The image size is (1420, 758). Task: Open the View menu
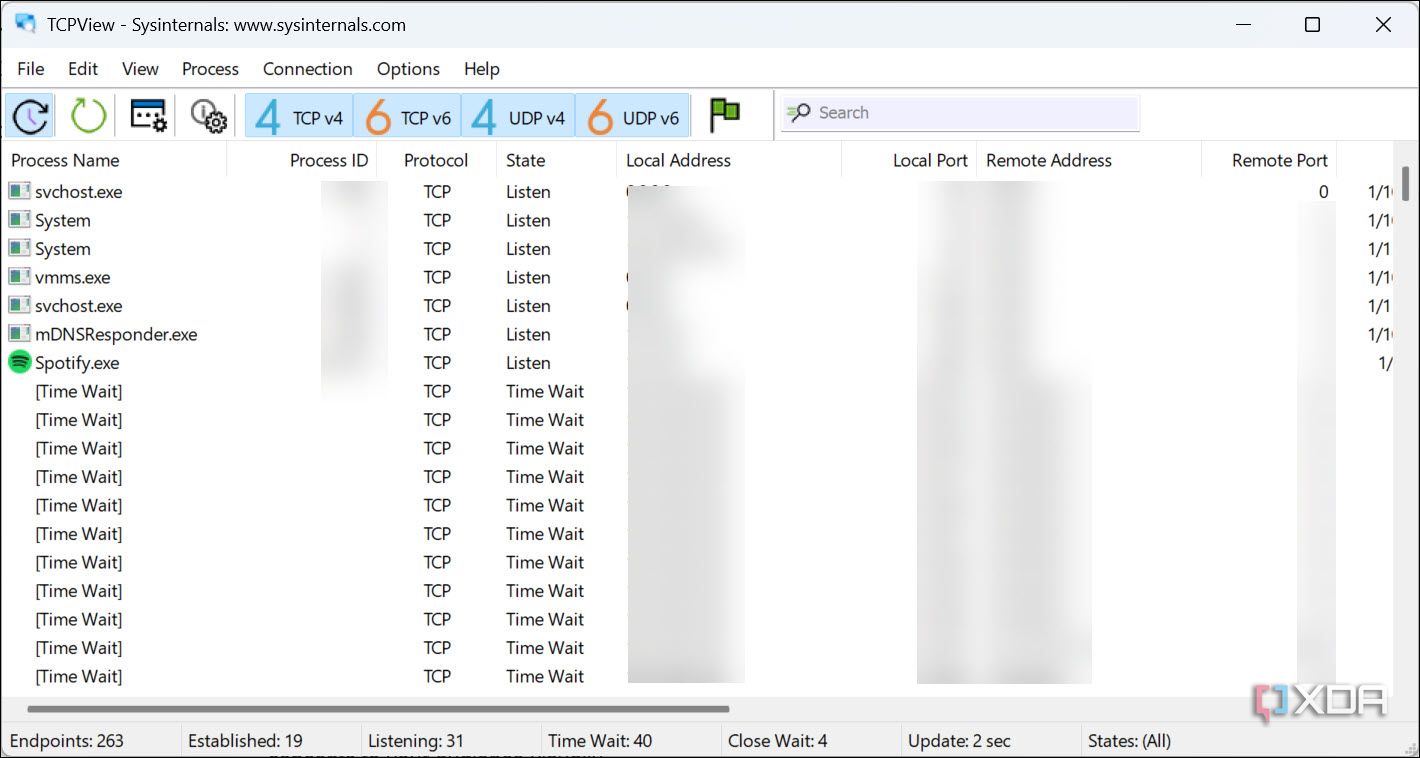click(140, 69)
